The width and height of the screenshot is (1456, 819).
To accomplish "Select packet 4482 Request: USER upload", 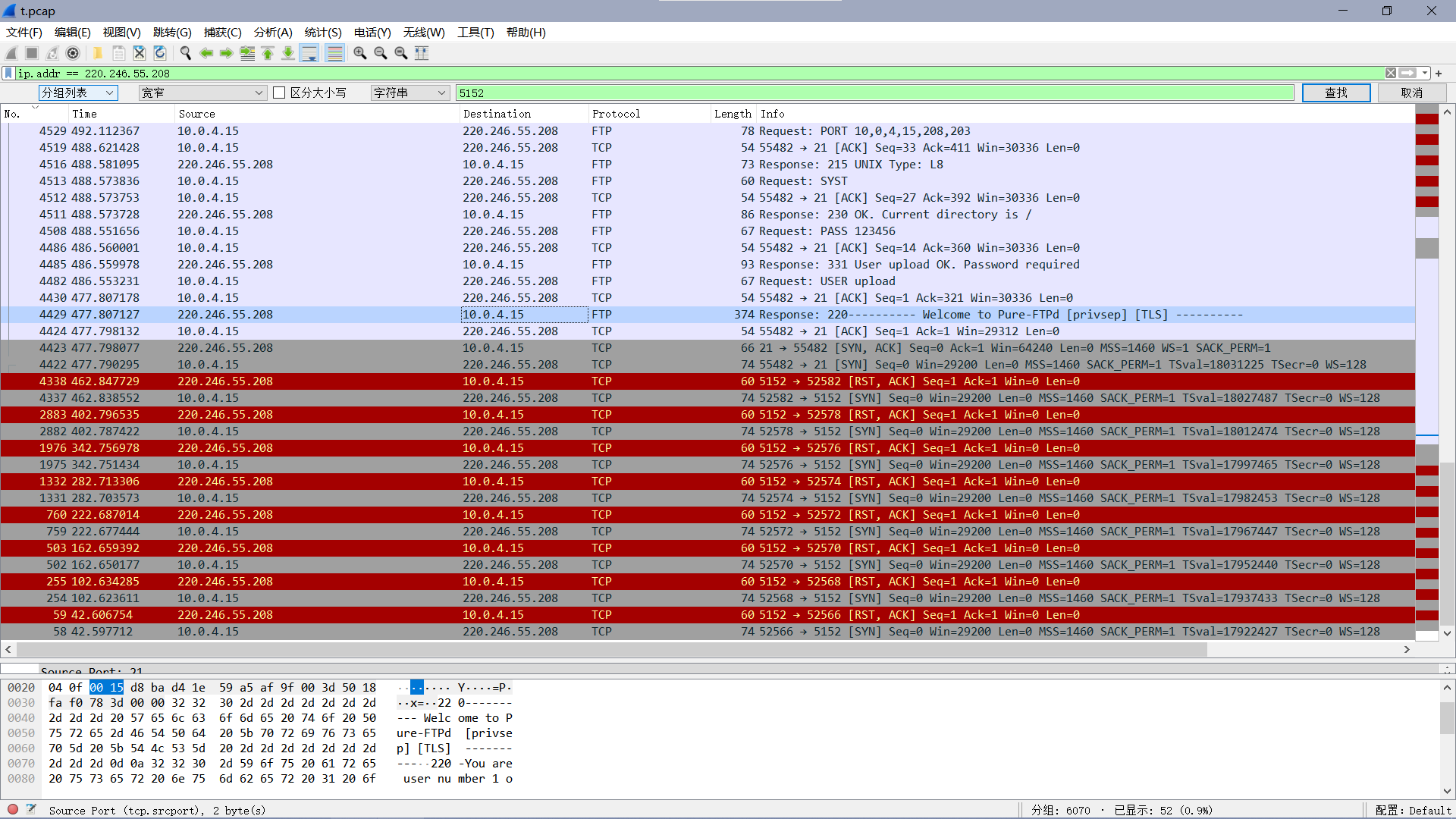I will pos(708,281).
